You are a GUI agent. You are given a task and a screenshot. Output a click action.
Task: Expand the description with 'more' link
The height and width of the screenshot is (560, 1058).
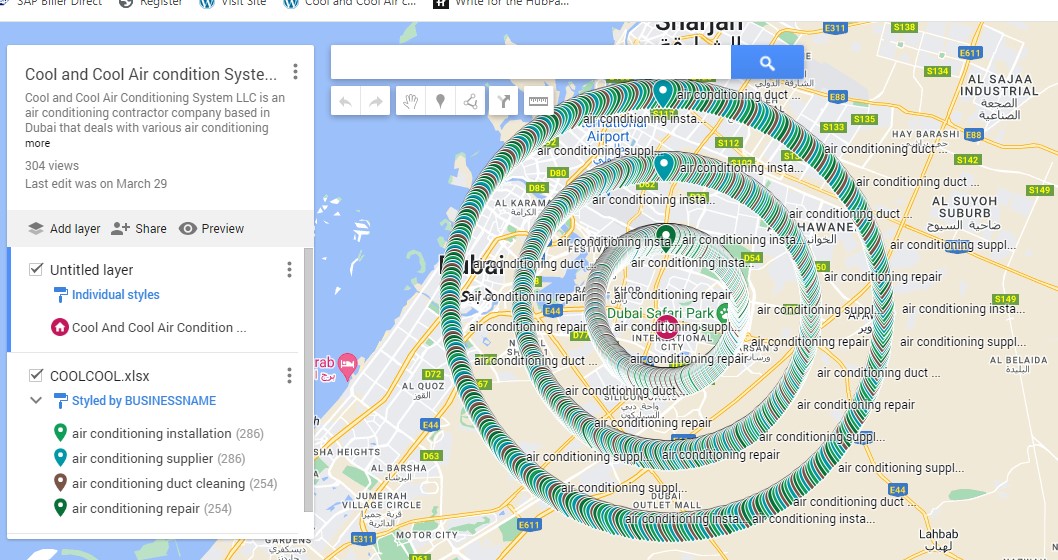pyautogui.click(x=38, y=144)
